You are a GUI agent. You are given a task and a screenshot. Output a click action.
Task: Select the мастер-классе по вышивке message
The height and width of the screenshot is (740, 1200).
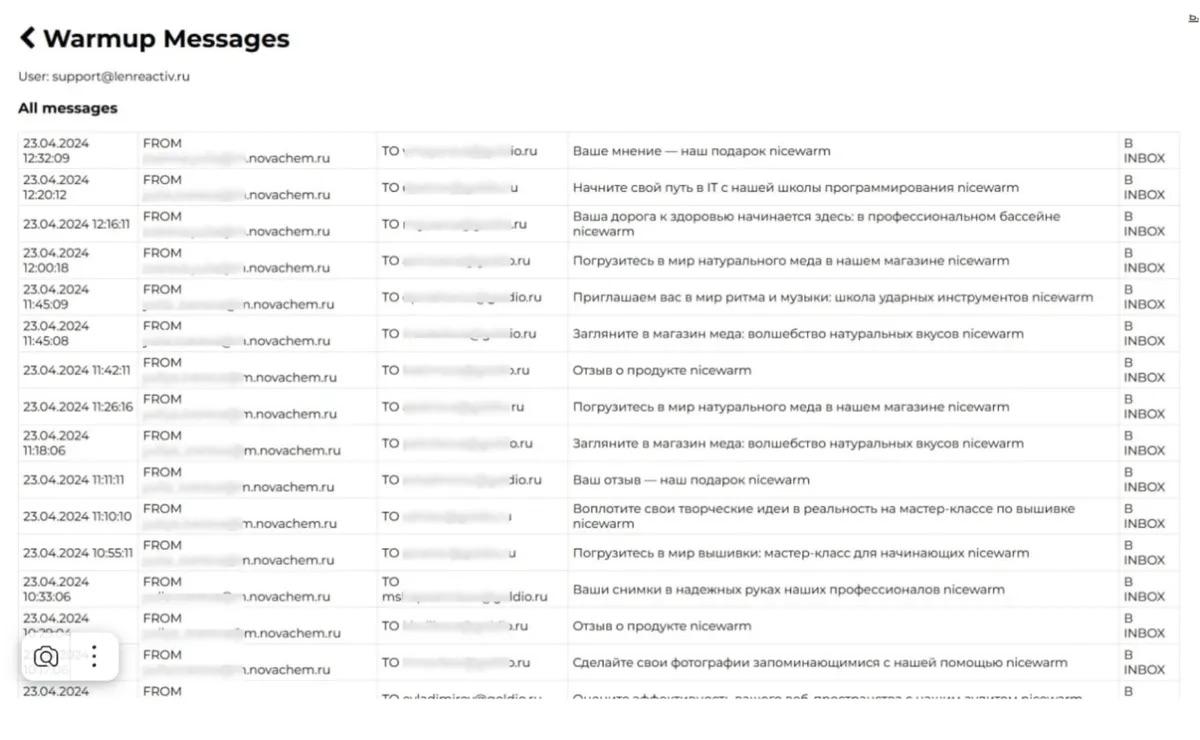tap(598, 516)
